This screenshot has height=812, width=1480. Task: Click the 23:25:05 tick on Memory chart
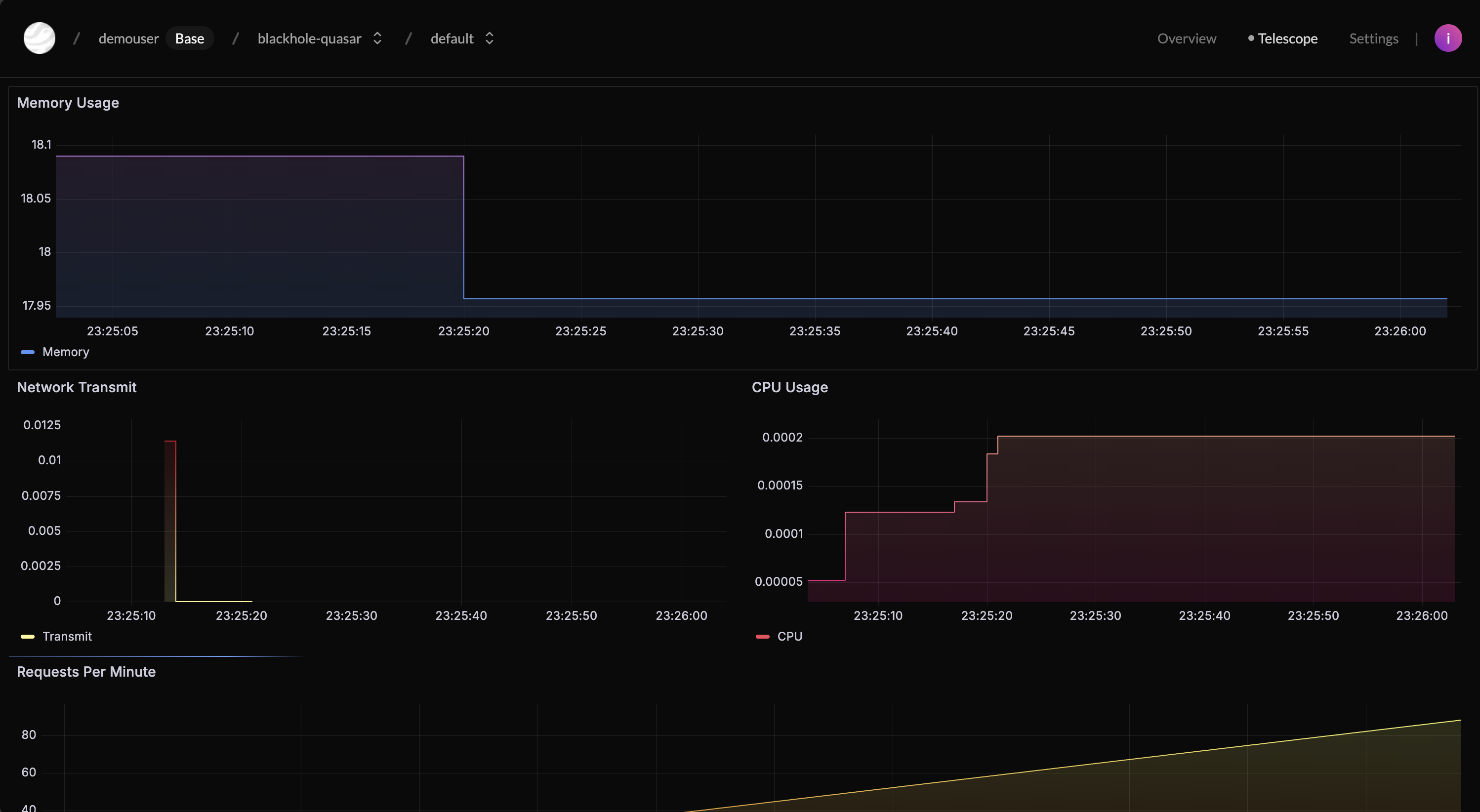point(113,331)
